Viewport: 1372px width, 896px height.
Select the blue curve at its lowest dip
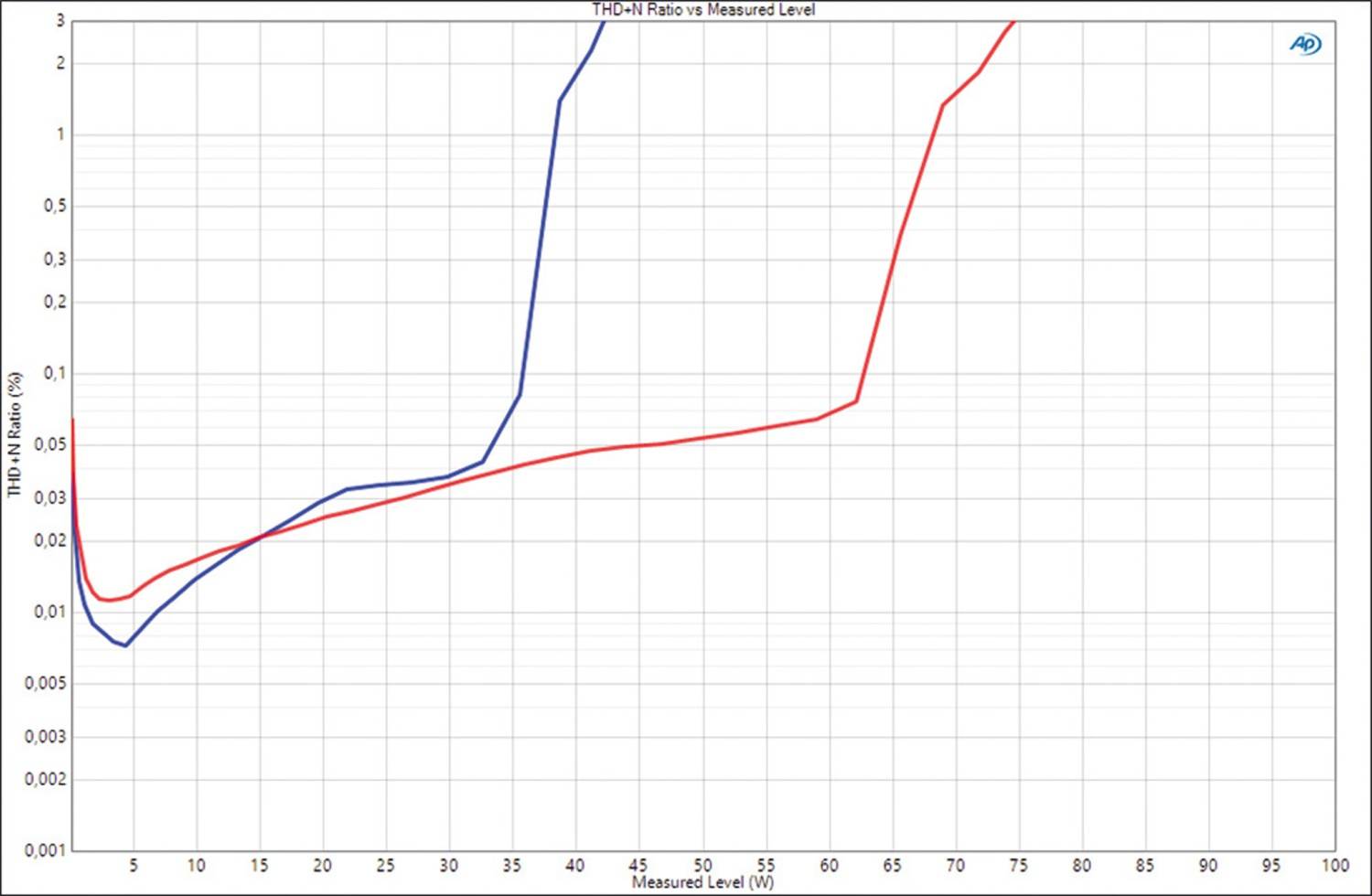click(125, 645)
